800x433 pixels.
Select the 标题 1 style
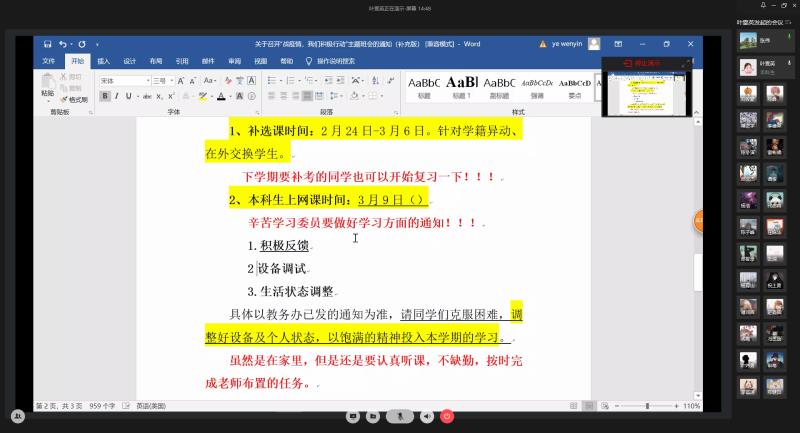pyautogui.click(x=462, y=87)
